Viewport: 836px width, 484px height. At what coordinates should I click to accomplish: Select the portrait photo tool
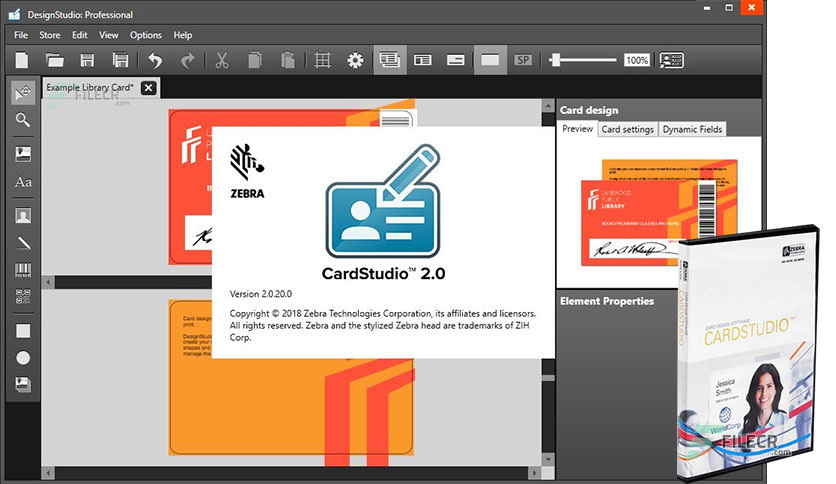point(23,215)
